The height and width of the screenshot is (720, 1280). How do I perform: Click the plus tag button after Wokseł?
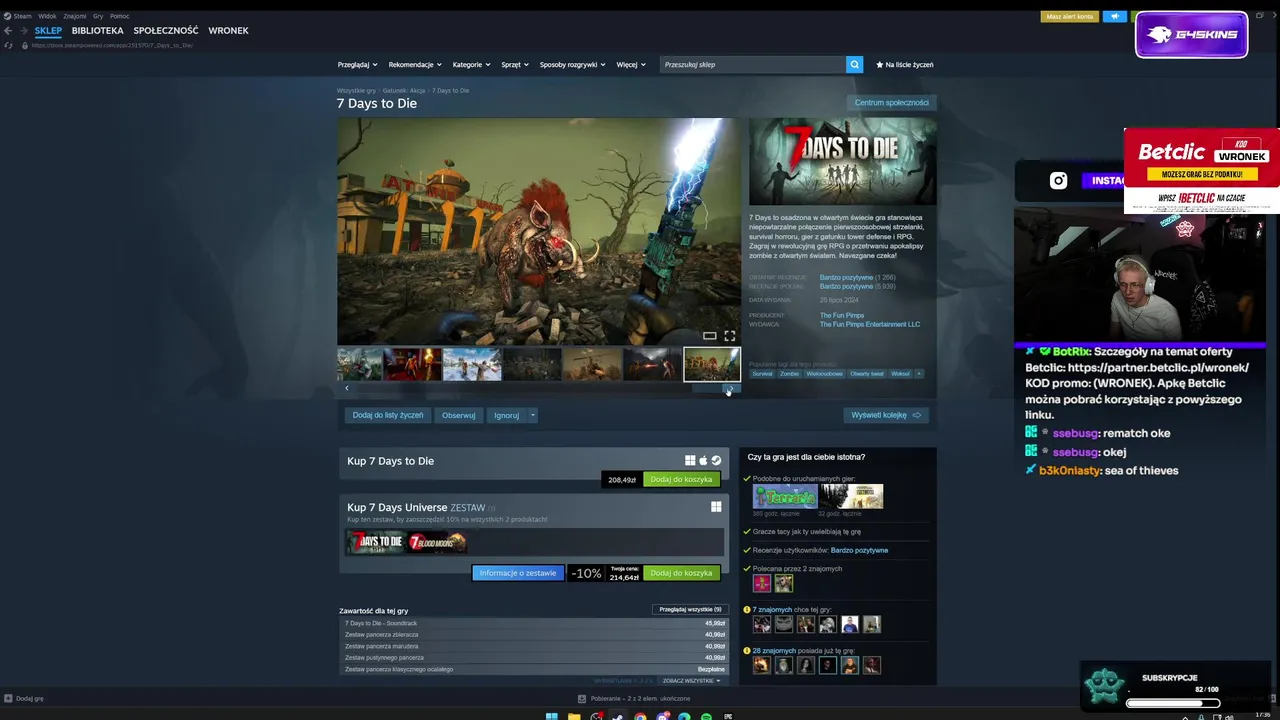(x=919, y=373)
